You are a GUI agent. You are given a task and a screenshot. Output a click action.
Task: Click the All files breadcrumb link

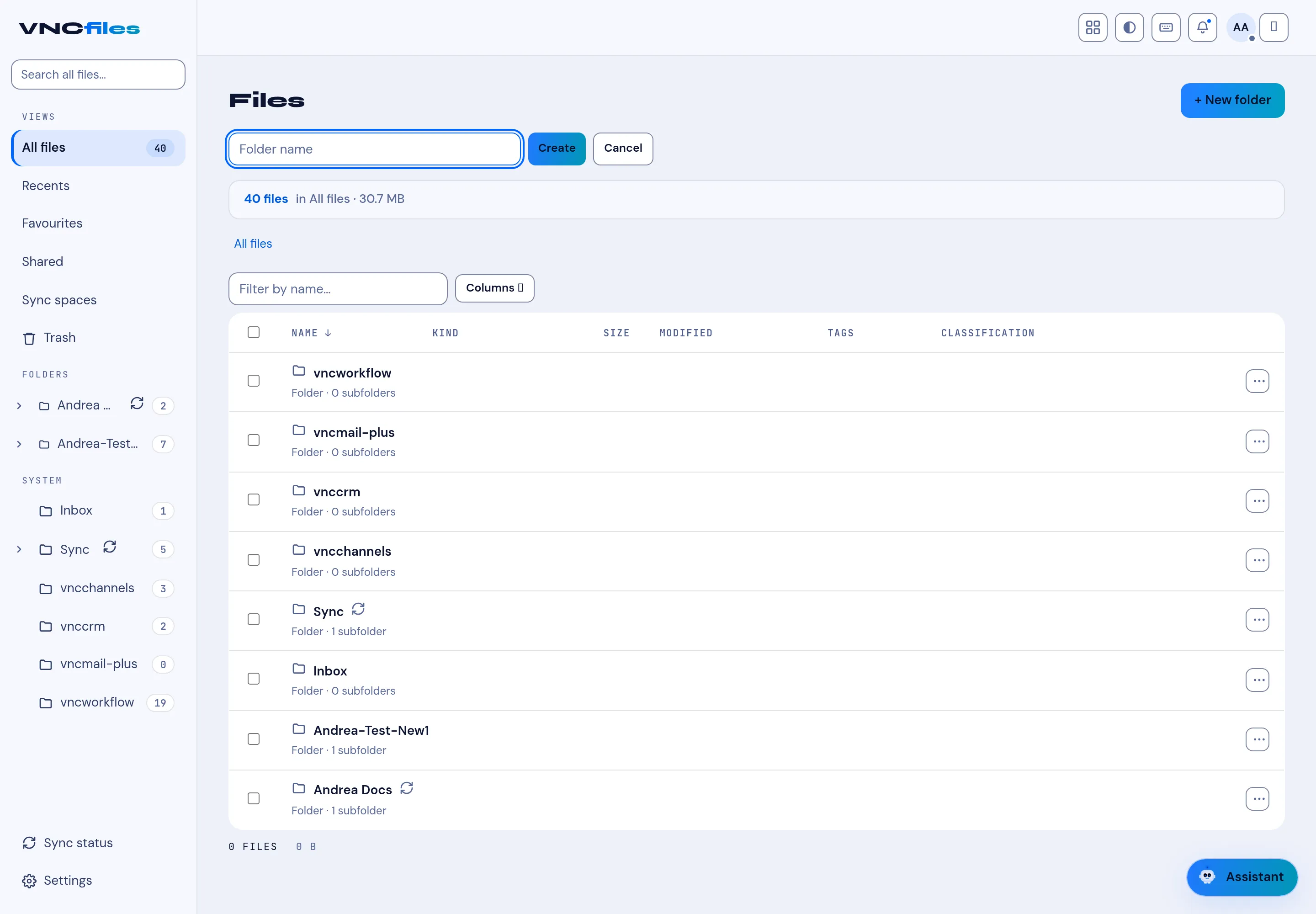tap(253, 244)
